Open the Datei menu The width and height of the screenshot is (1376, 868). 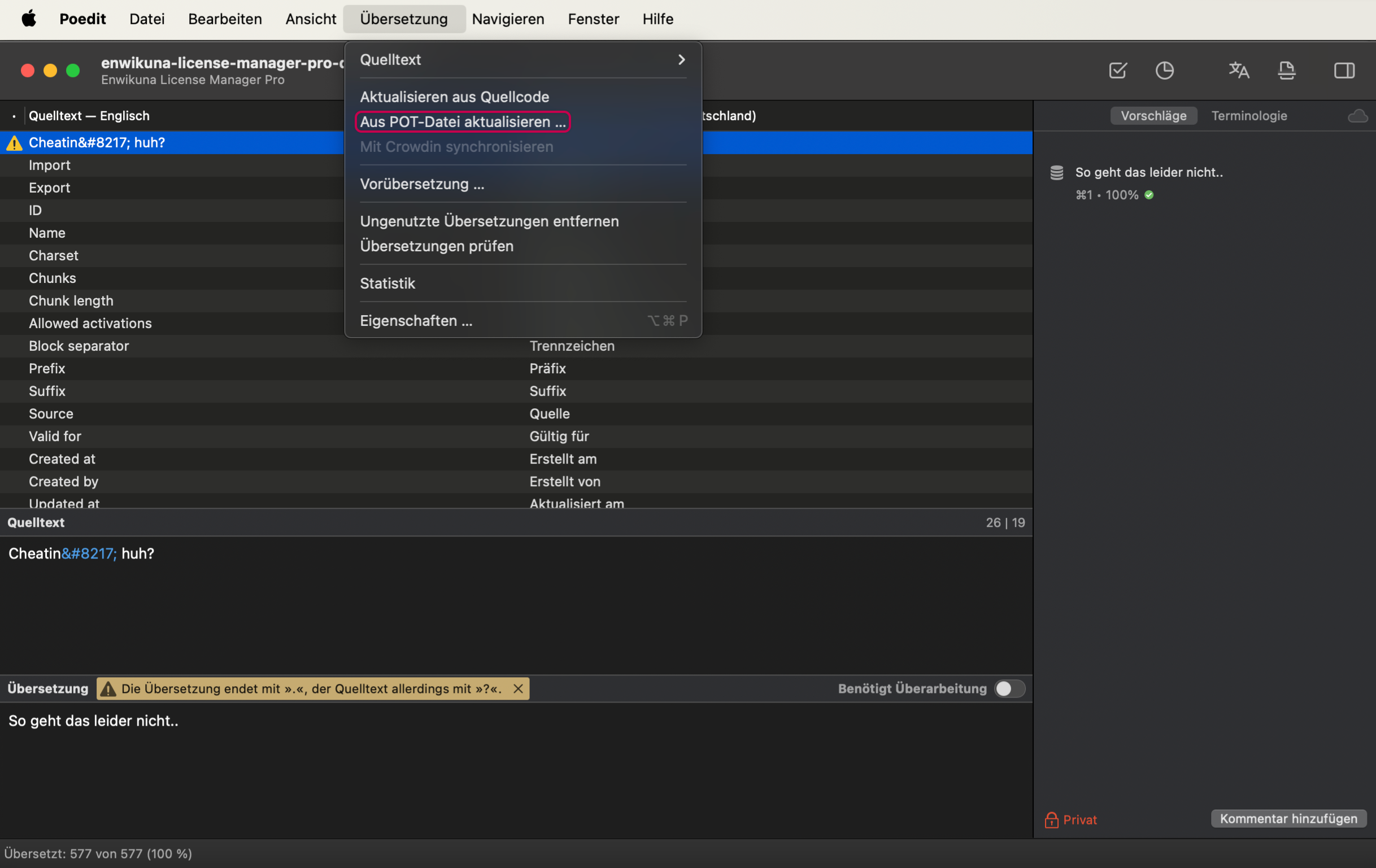[147, 19]
